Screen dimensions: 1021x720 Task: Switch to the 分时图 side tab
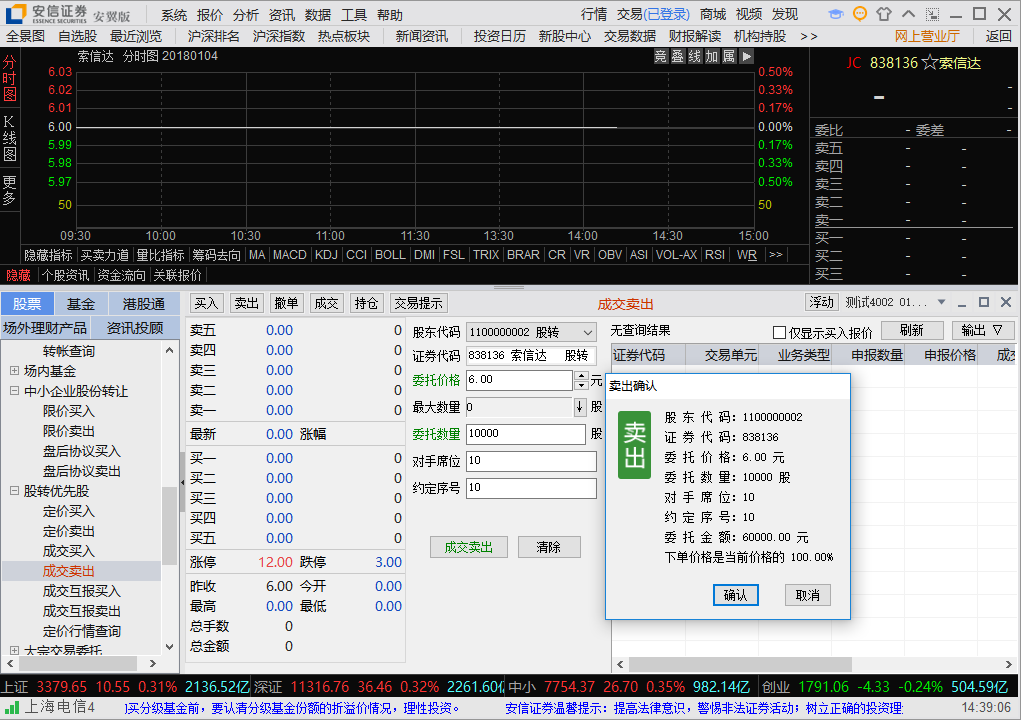pyautogui.click(x=10, y=79)
